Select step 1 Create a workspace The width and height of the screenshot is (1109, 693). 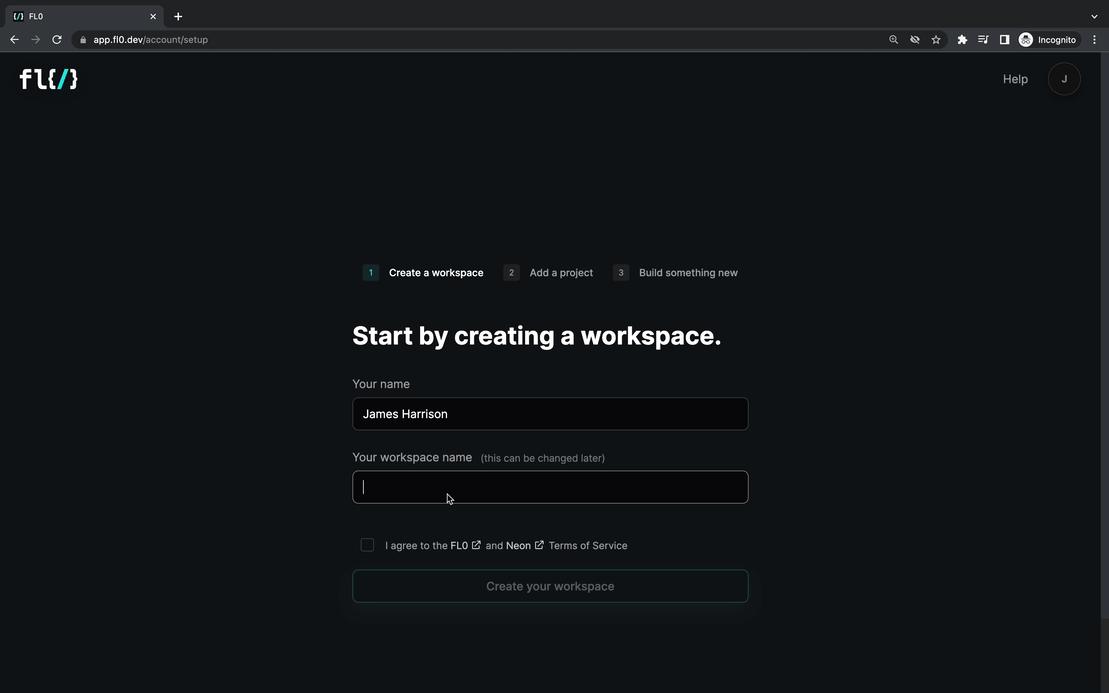(x=423, y=272)
